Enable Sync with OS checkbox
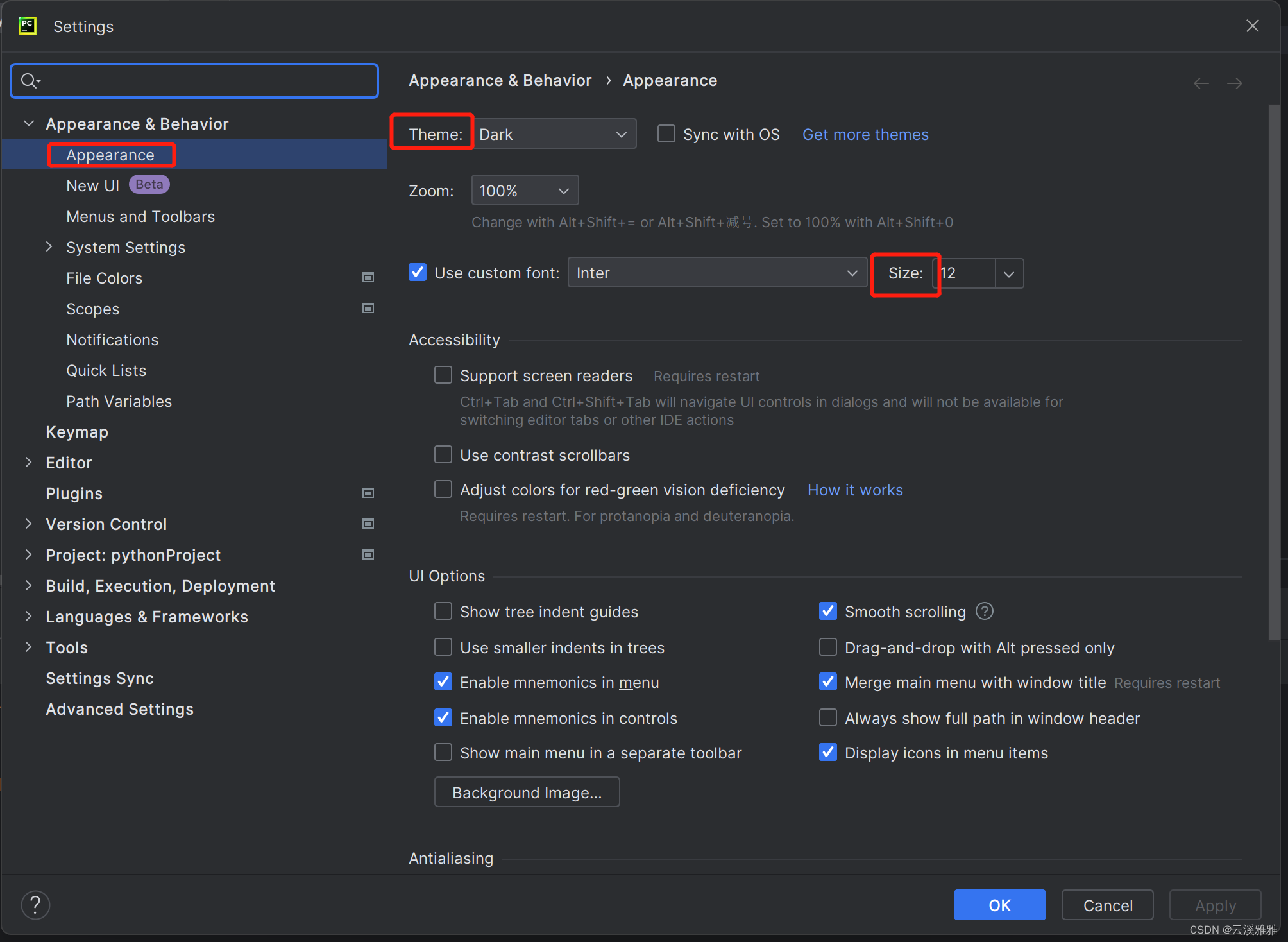 pyautogui.click(x=666, y=133)
